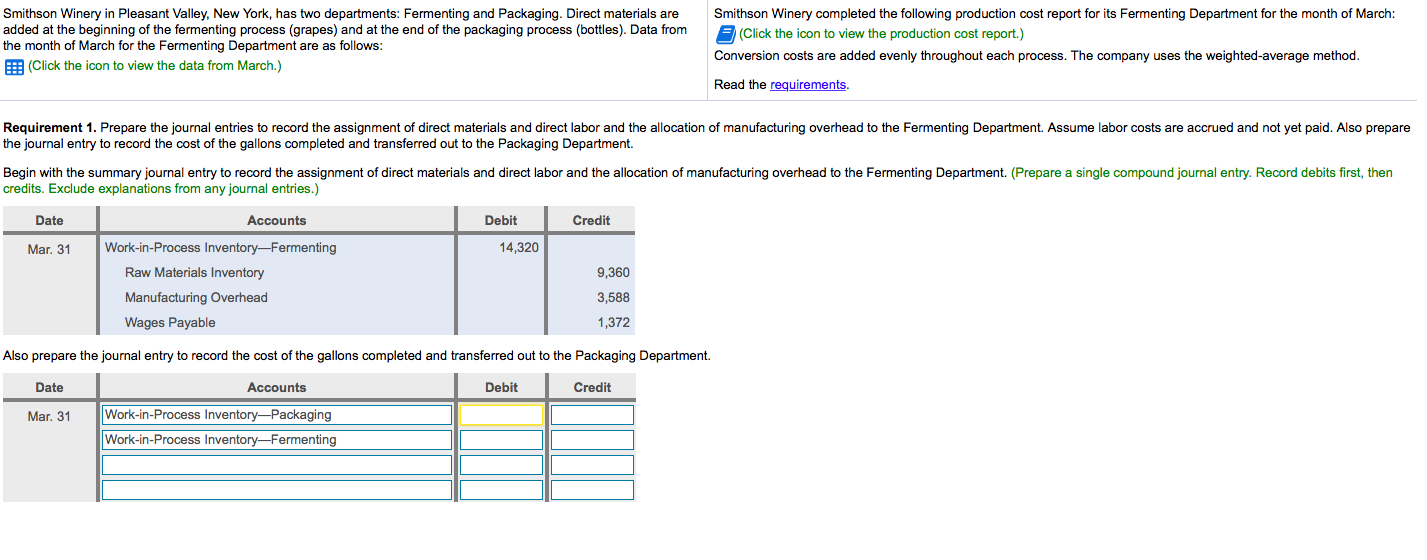Click the debit field in fourth entry row
This screenshot has width=1427, height=560.
[501, 490]
